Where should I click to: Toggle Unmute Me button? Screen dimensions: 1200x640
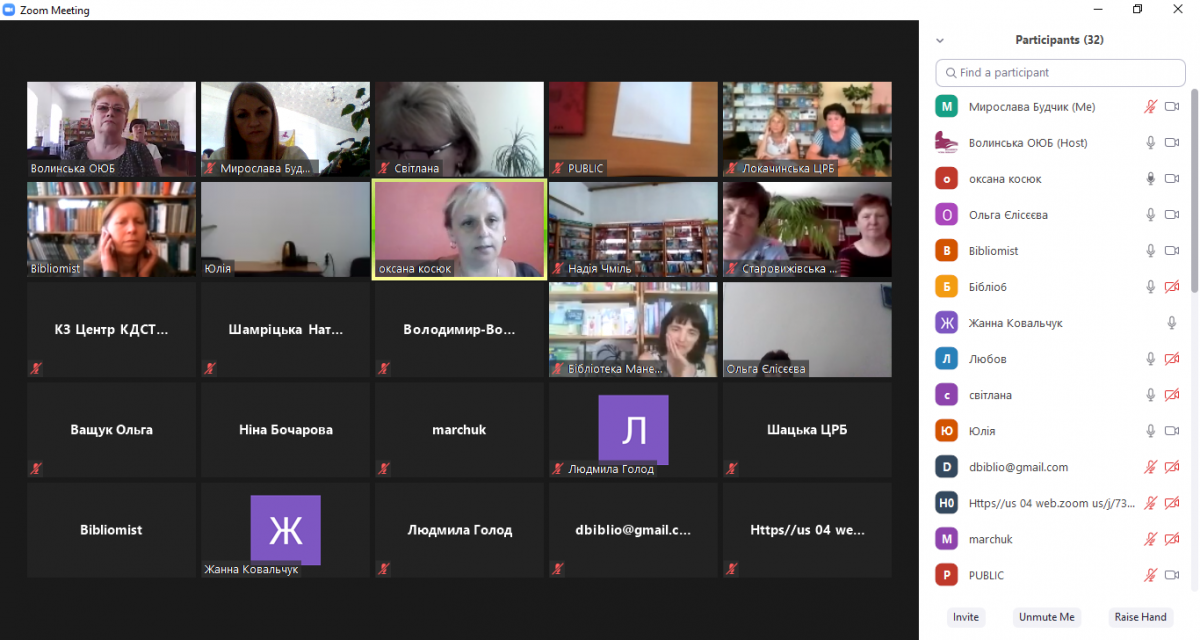pos(1046,617)
